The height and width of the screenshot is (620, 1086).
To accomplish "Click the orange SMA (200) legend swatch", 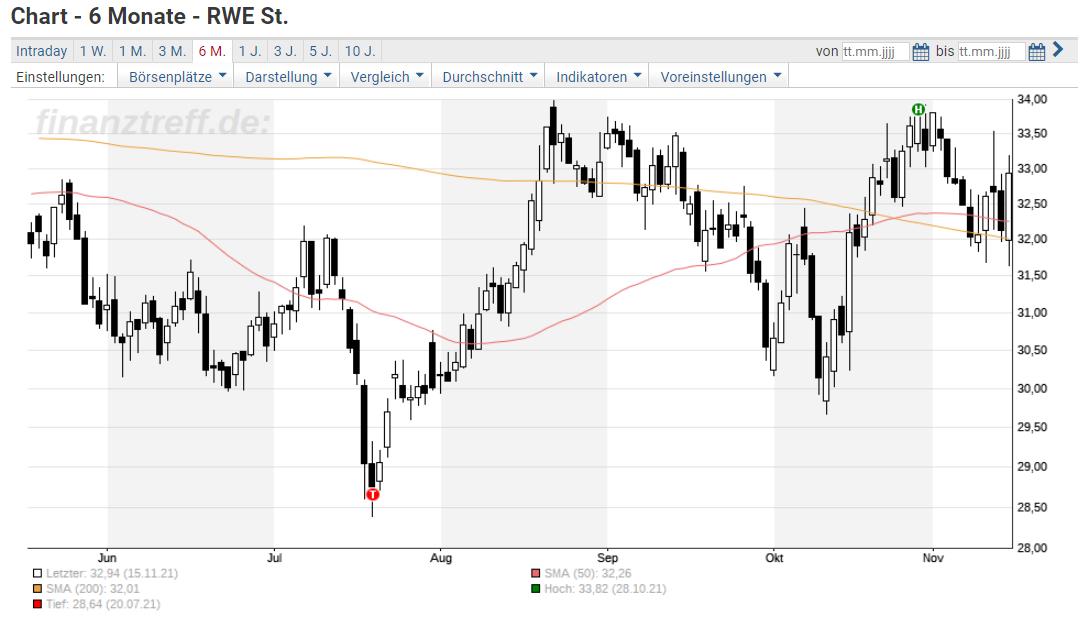I will (37, 589).
